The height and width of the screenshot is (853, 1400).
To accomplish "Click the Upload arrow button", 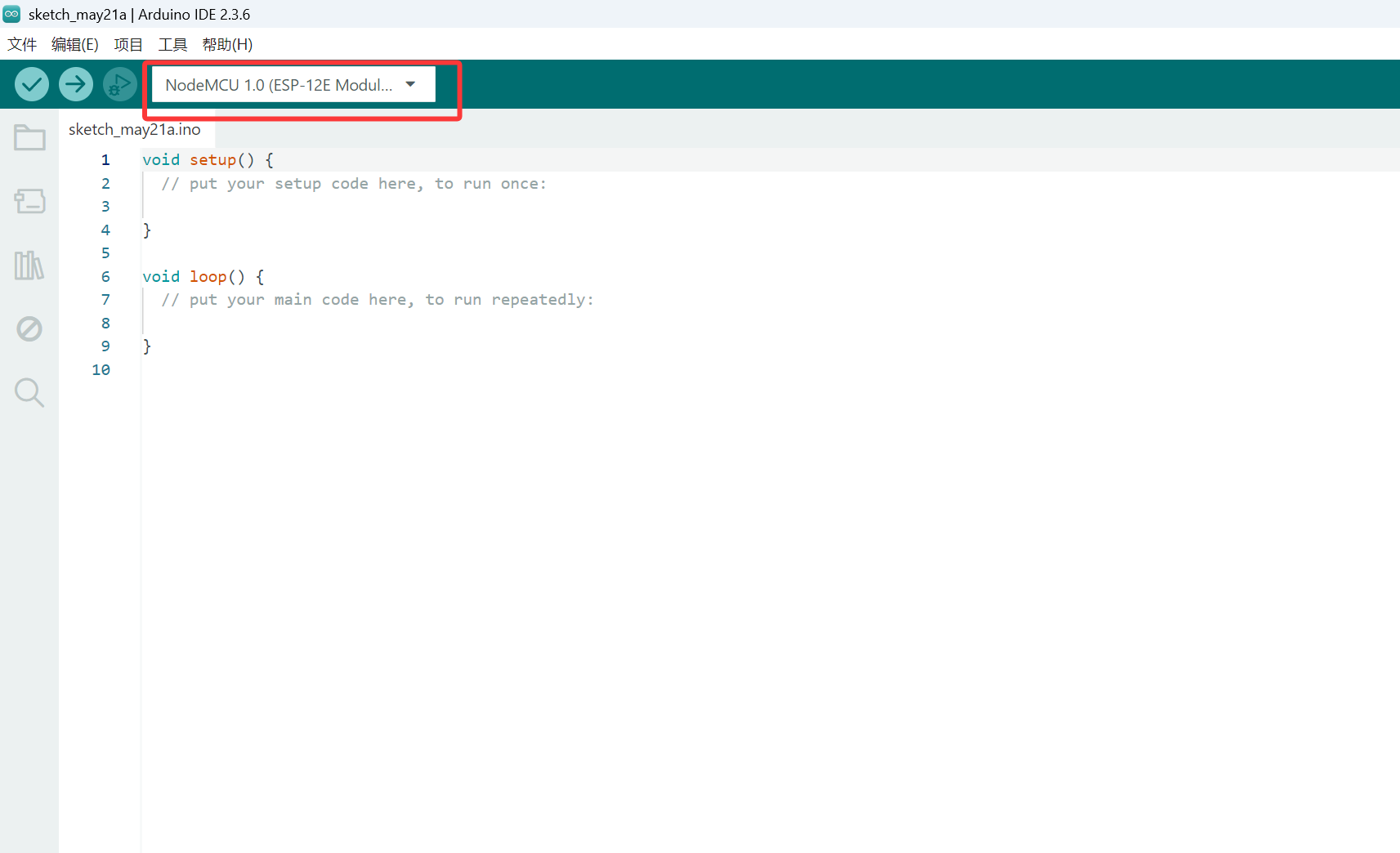I will (76, 84).
